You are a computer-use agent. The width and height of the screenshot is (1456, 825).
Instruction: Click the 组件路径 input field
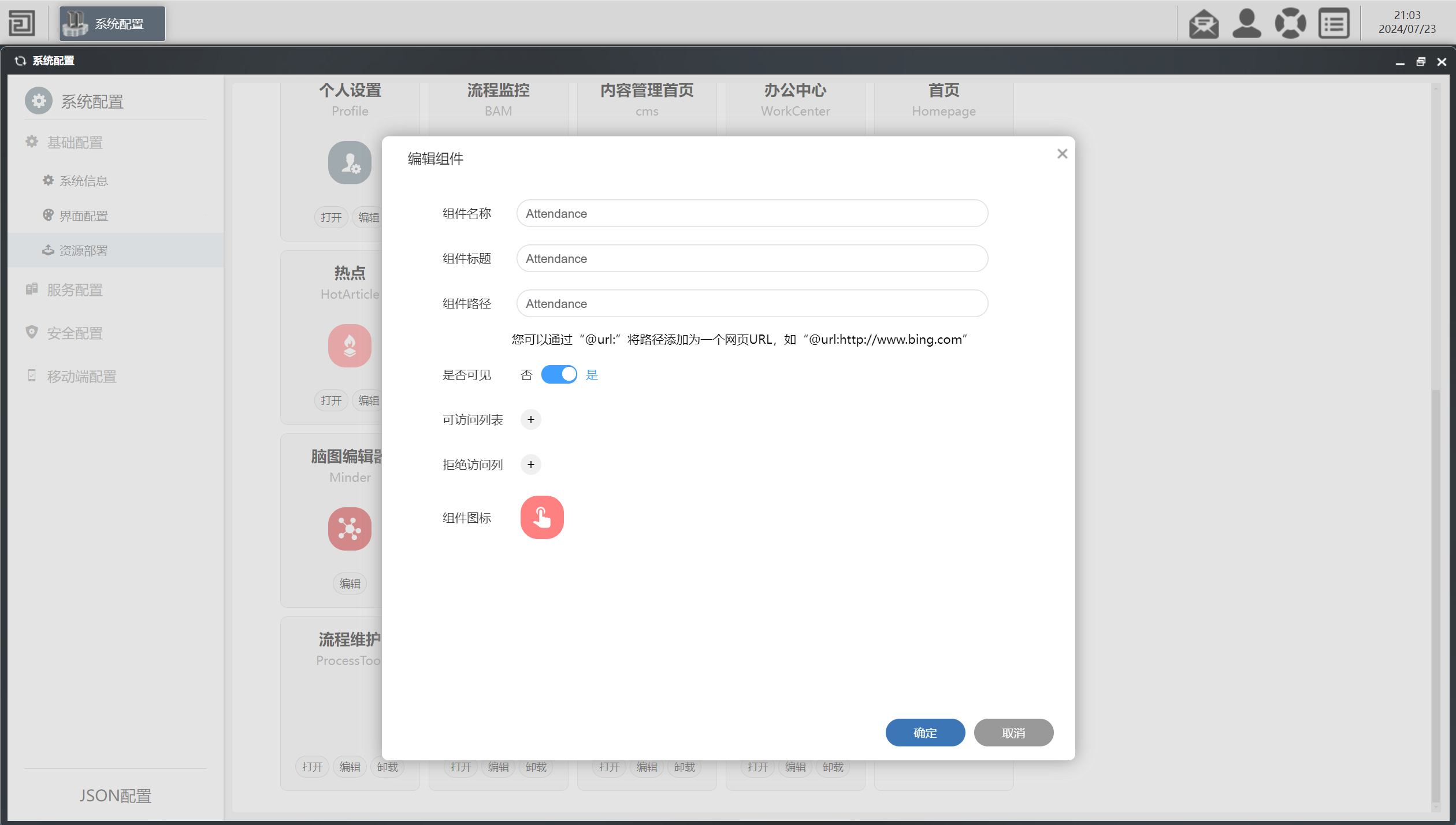[752, 304]
